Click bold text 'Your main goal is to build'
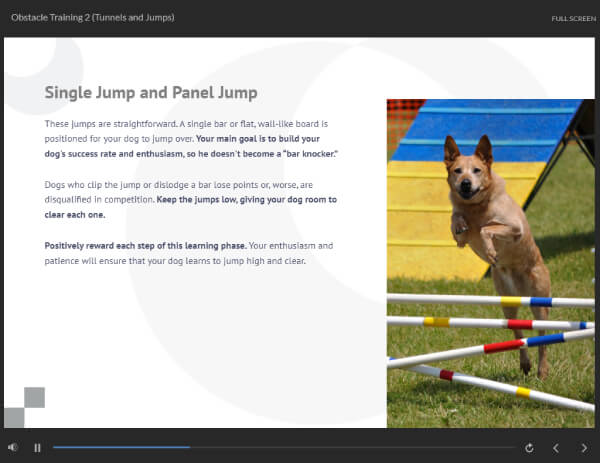This screenshot has width=600, height=463. 258,139
